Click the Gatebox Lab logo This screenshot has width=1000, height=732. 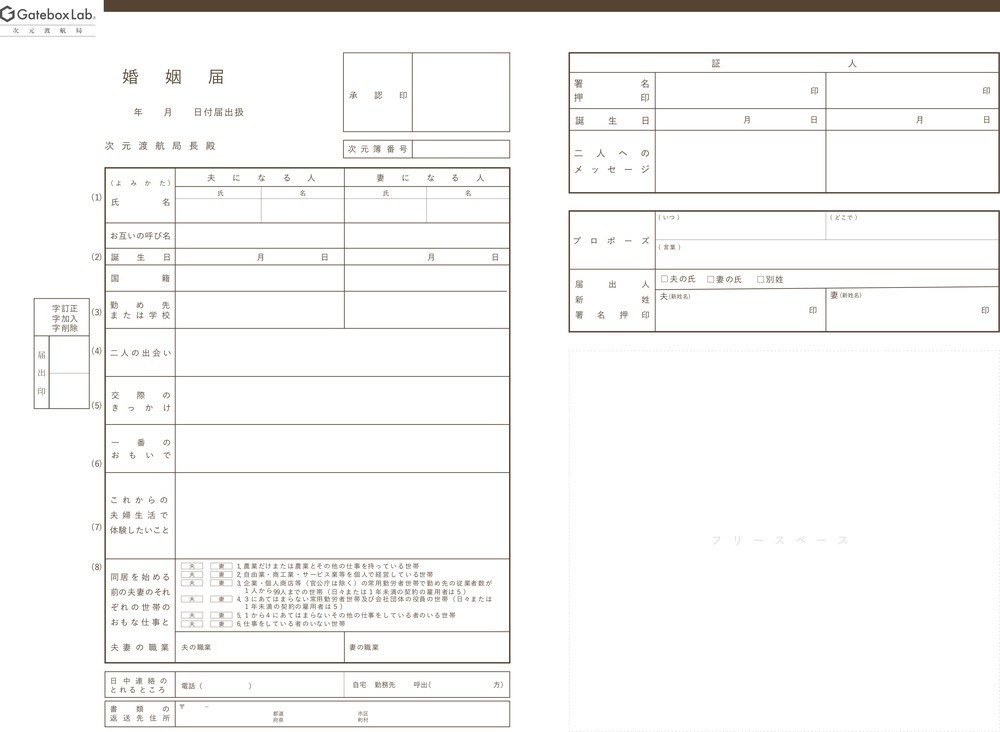(48, 17)
